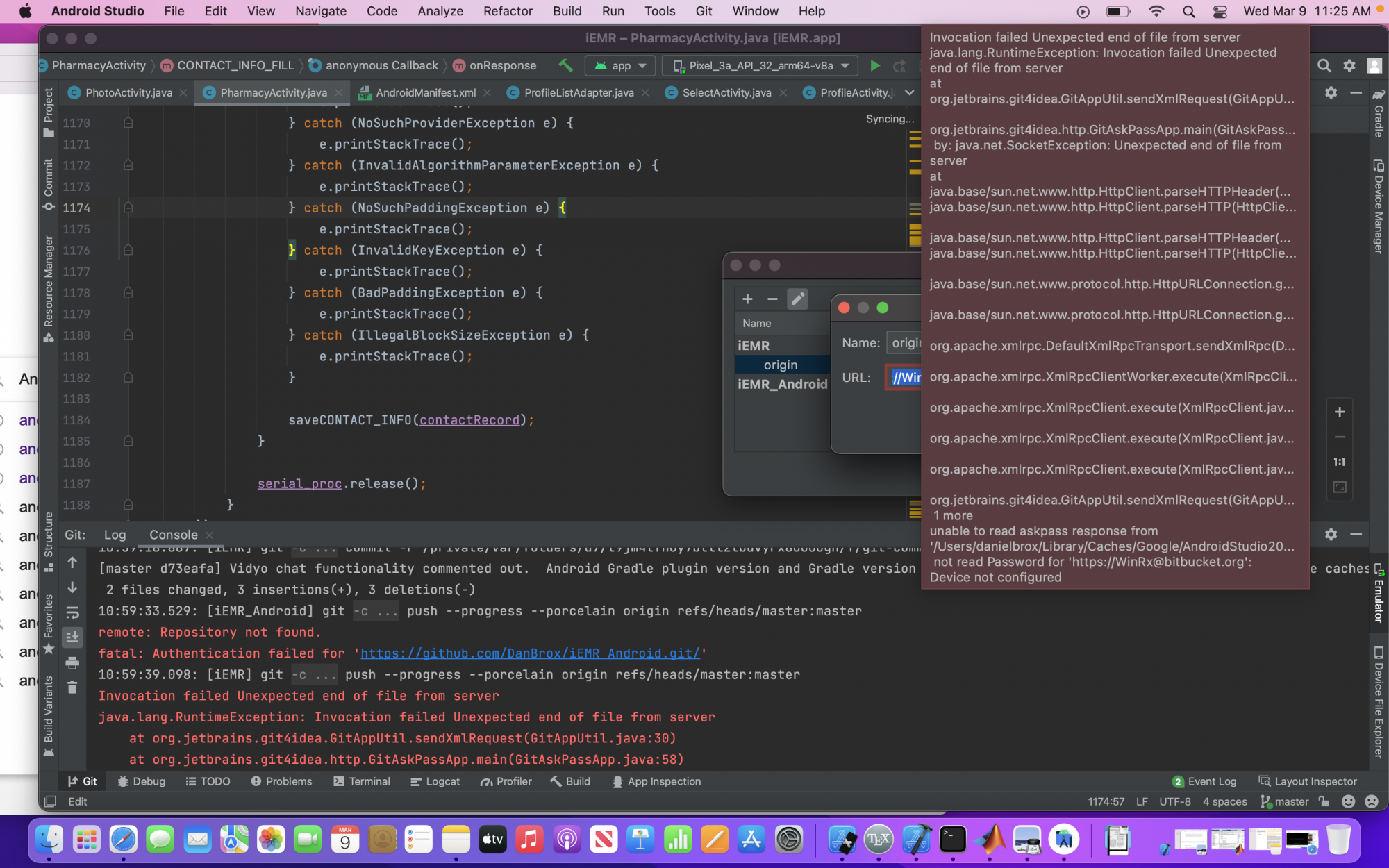Toggle fold marker at line 1182
The image size is (1389, 868).
[128, 378]
